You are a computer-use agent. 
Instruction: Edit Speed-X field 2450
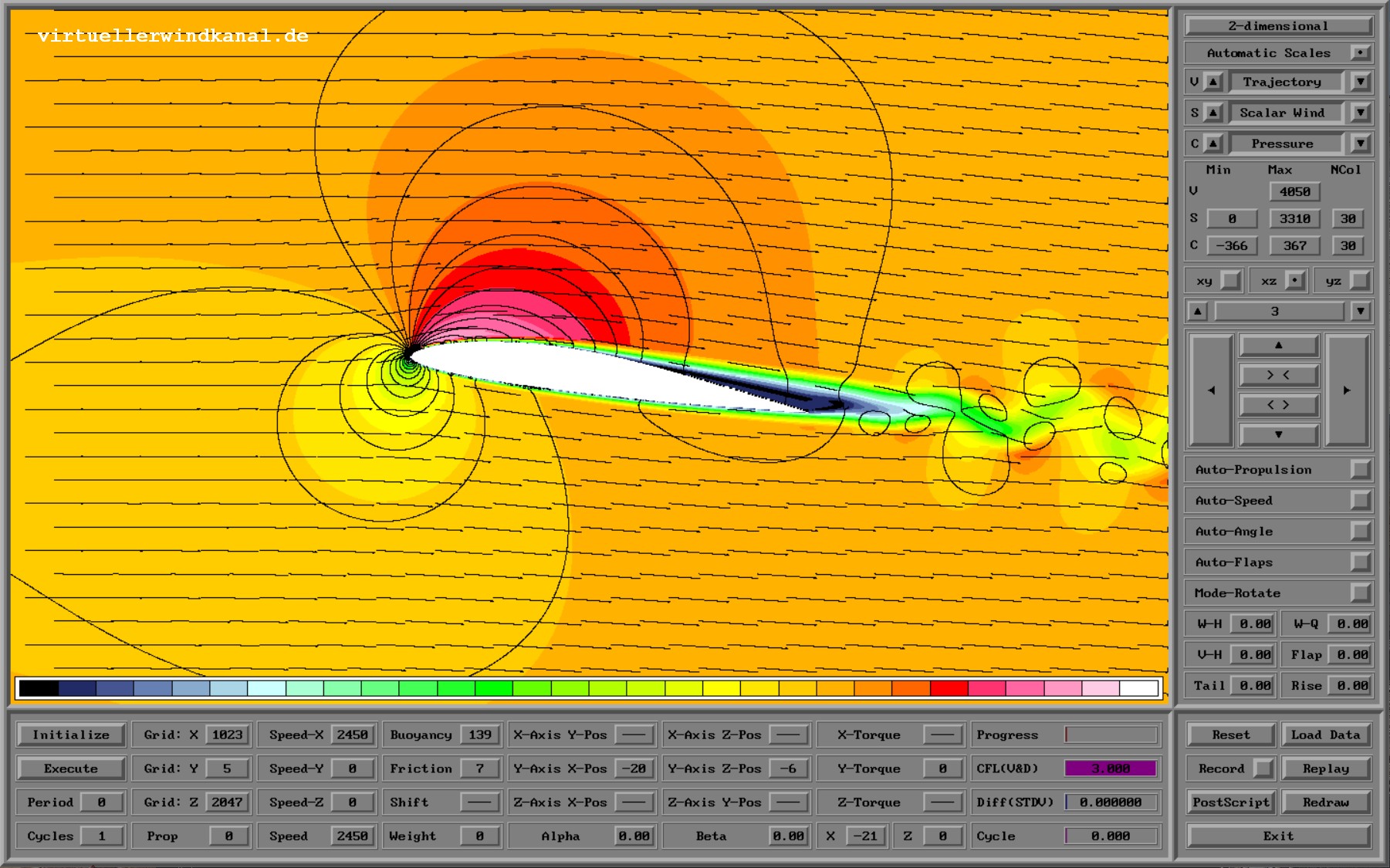(x=352, y=735)
